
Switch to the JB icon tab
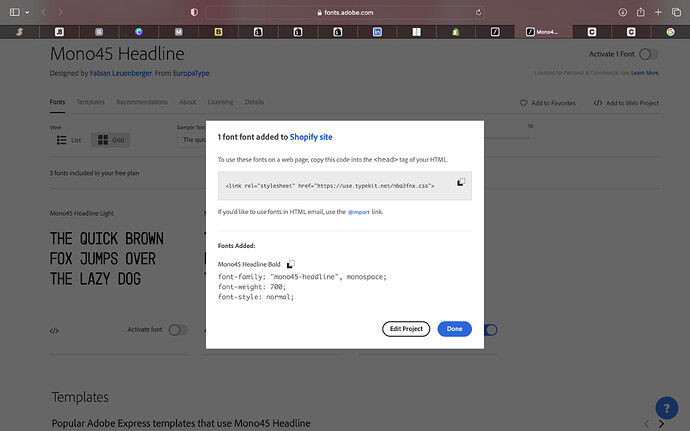click(59, 32)
